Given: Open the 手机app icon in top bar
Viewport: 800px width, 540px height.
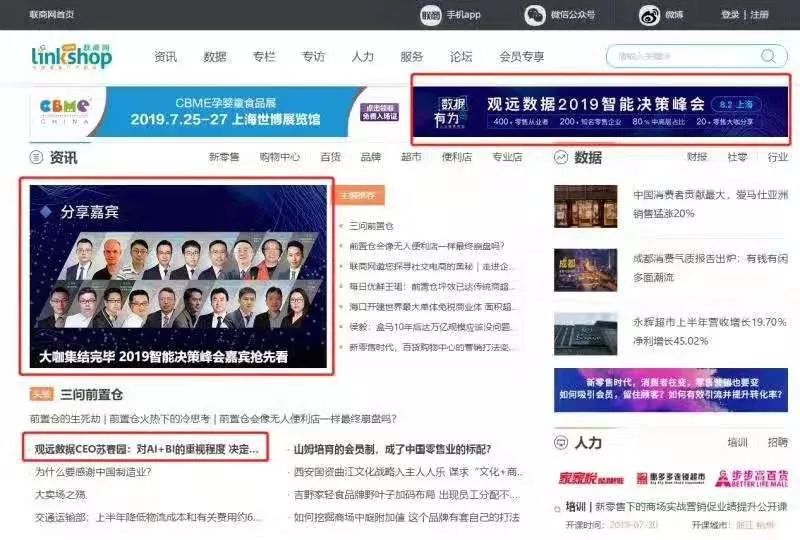Looking at the screenshot, I should [430, 15].
